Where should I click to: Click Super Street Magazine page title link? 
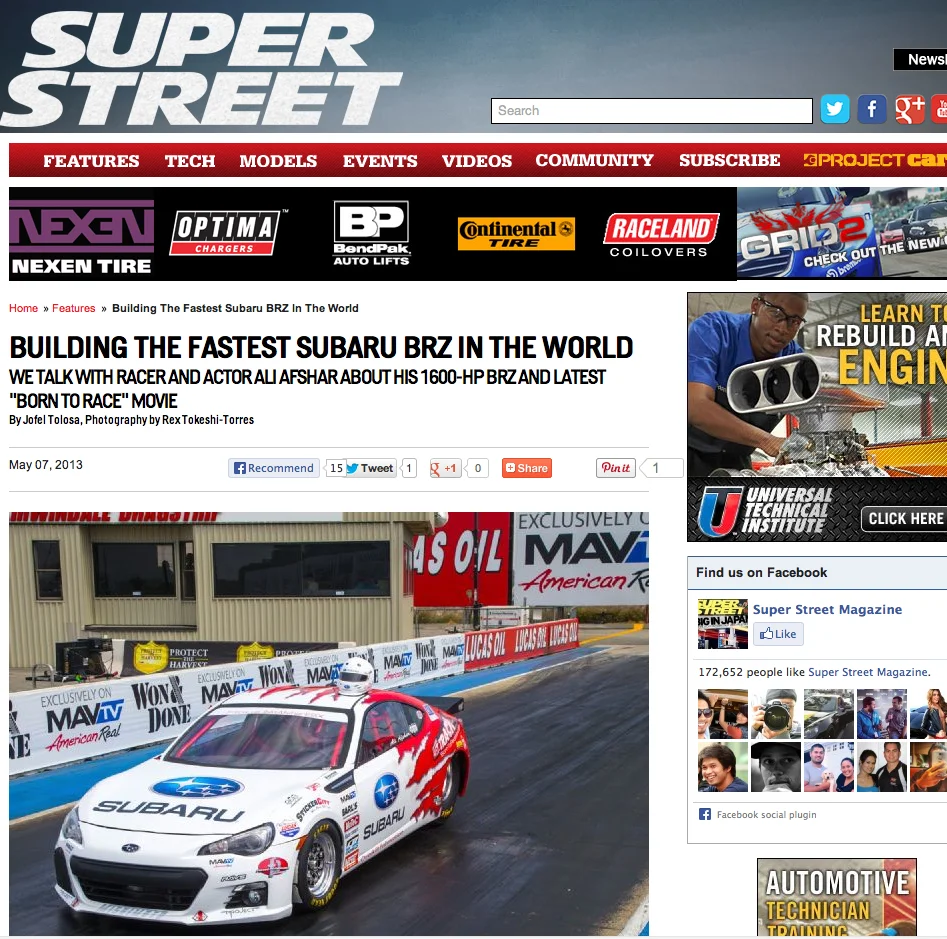(x=827, y=609)
